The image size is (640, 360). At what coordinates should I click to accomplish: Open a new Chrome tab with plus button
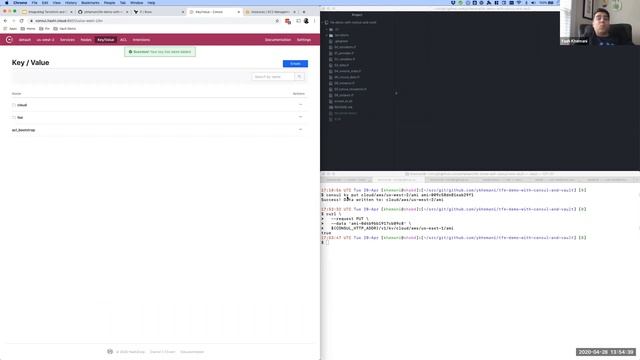click(x=304, y=12)
